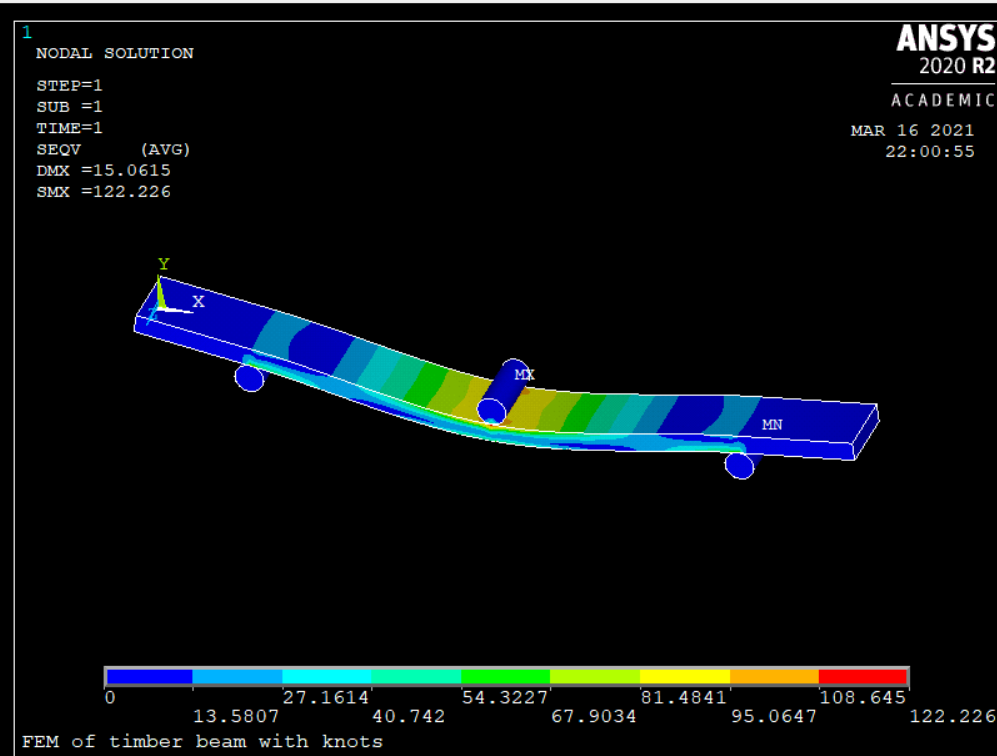This screenshot has height=756, width=997.
Task: Click the TIME=1 text
Action: pyautogui.click(x=69, y=128)
